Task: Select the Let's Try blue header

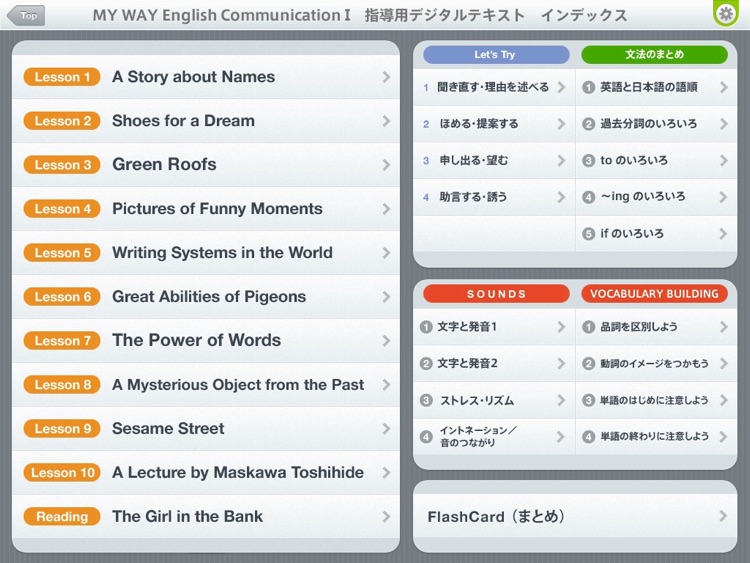Action: 496,55
